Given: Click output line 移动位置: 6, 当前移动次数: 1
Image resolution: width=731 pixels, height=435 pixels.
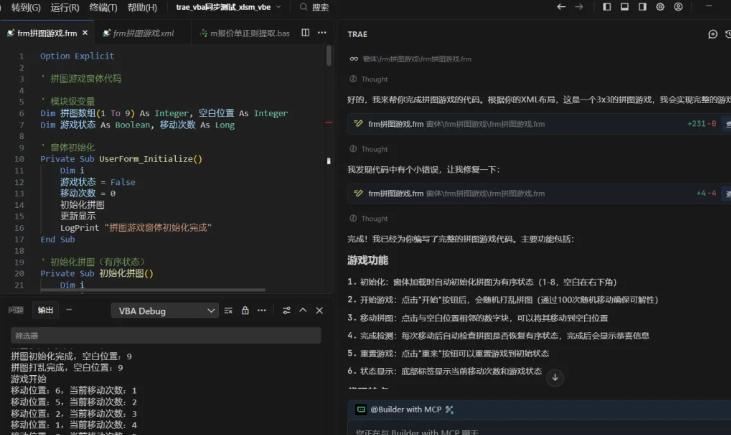Looking at the screenshot, I should pyautogui.click(x=74, y=391).
